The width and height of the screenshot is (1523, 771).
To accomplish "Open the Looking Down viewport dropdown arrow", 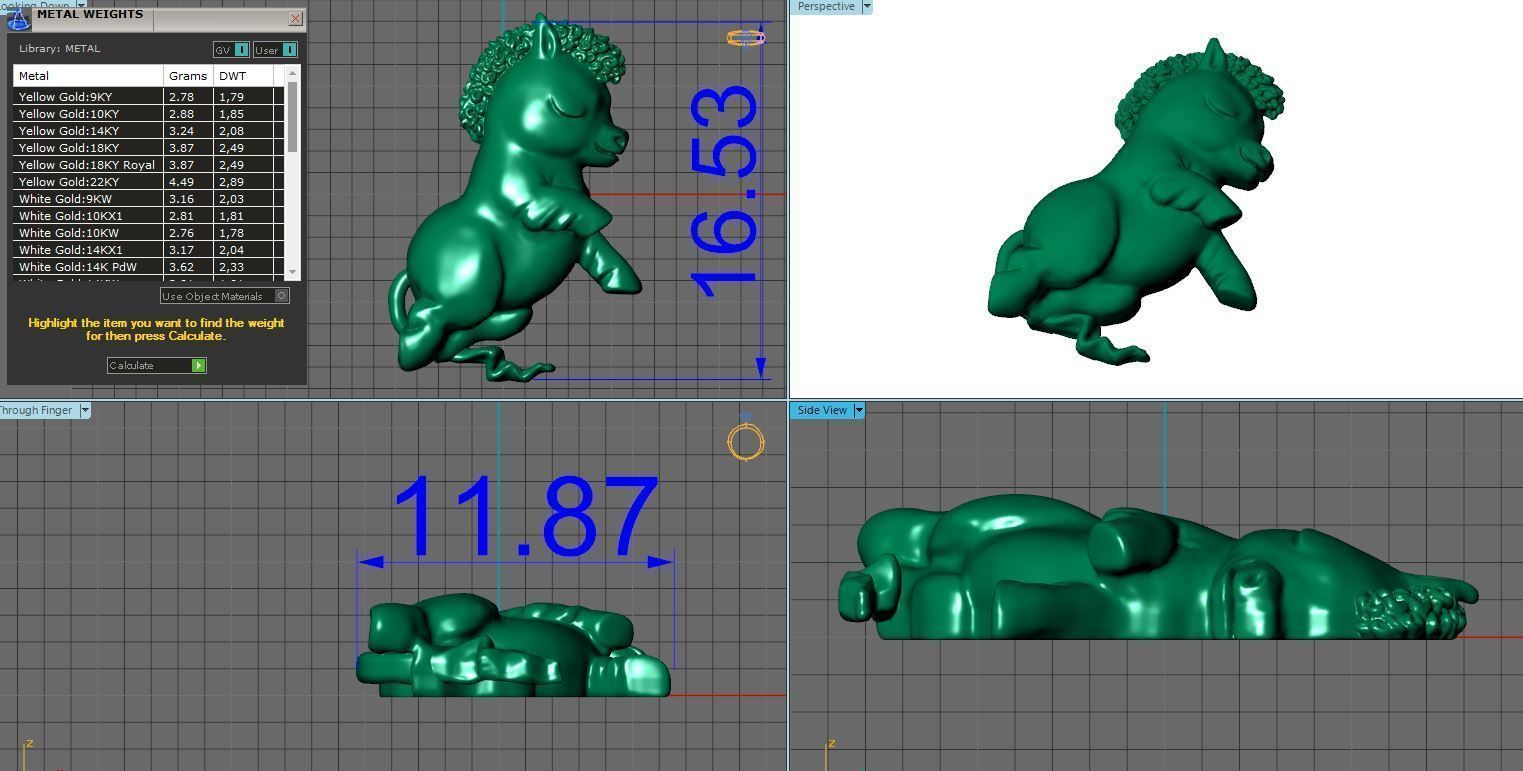I will coord(81,5).
